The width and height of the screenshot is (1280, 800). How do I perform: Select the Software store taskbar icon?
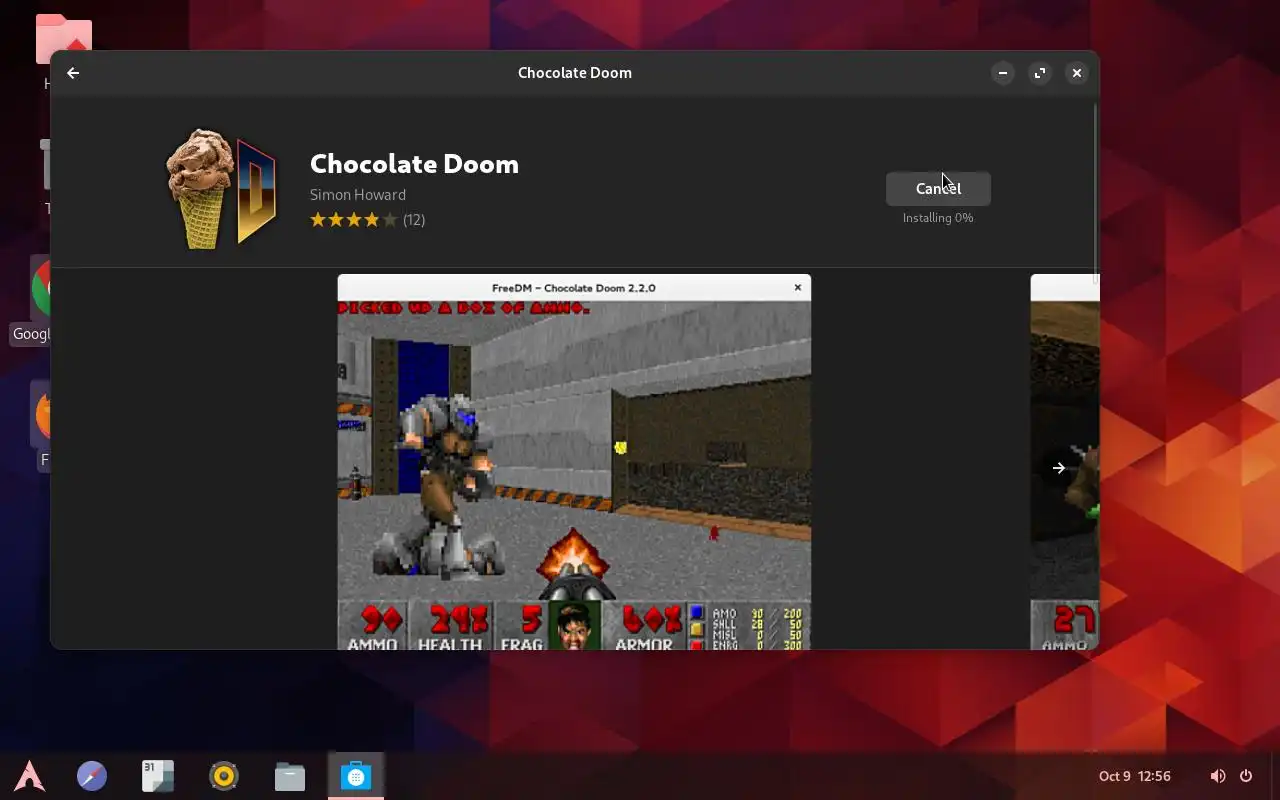click(356, 776)
